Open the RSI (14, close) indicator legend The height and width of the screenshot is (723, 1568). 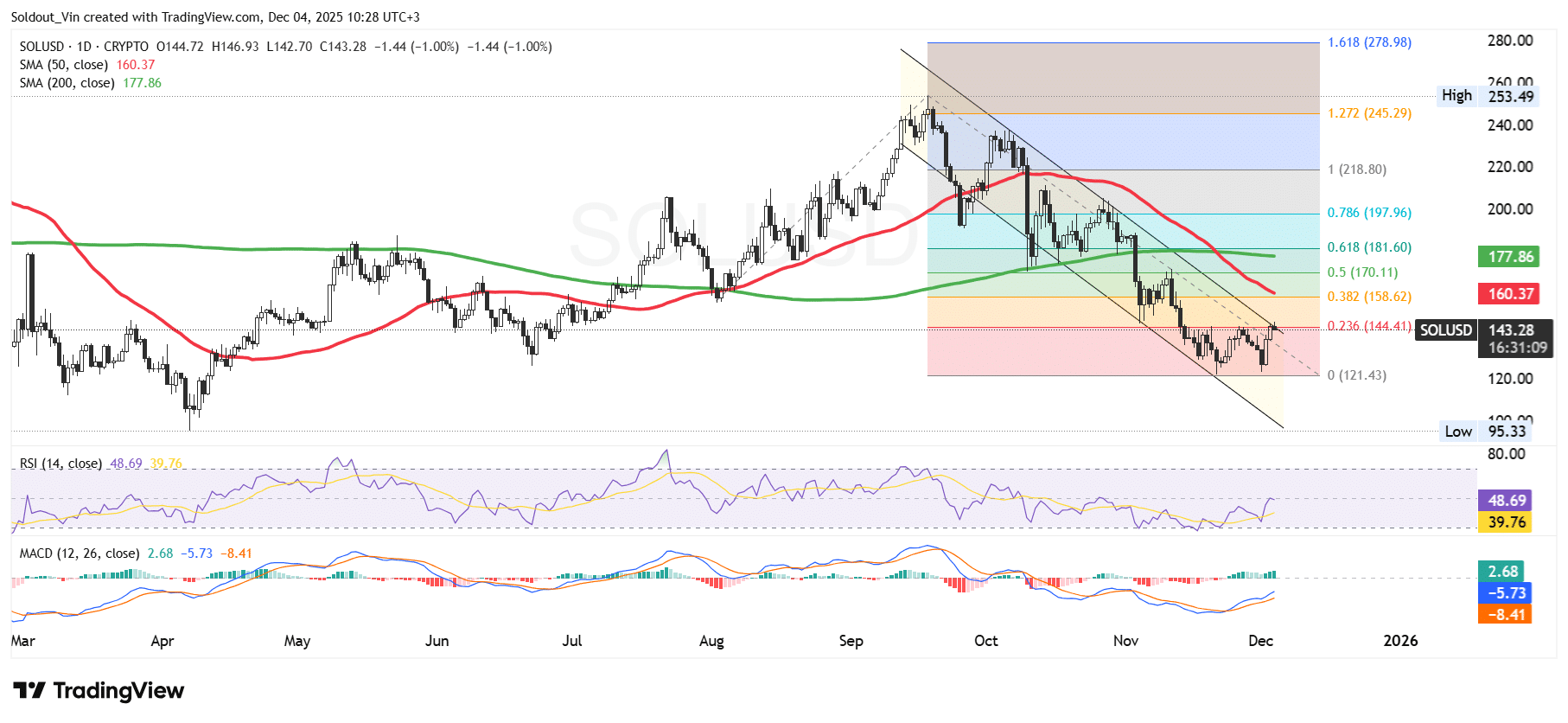[61, 464]
